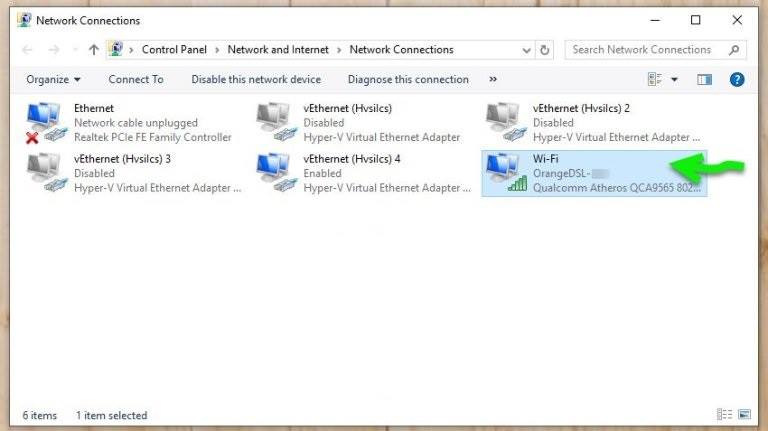
Task: Select the vEthernet (Hvsilcs) adapter icon
Action: click(x=276, y=122)
